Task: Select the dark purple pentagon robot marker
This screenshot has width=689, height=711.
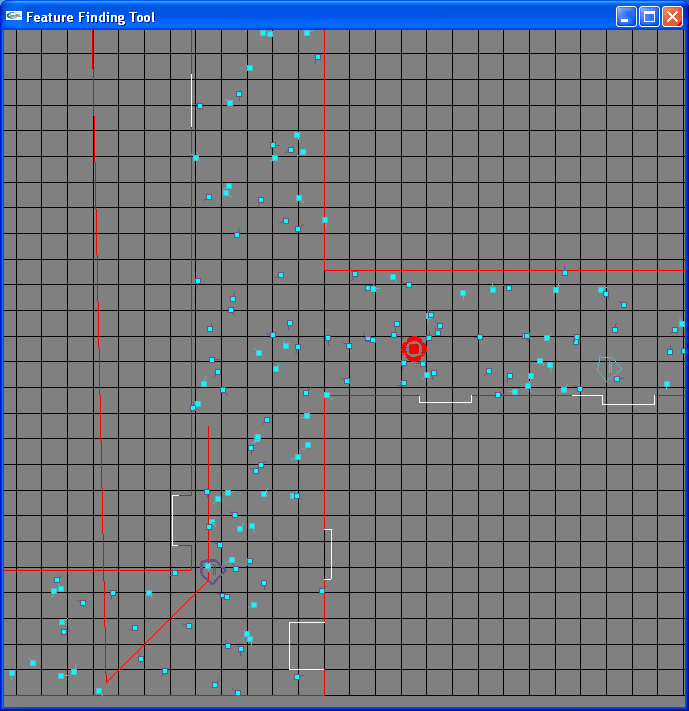Action: point(212,571)
